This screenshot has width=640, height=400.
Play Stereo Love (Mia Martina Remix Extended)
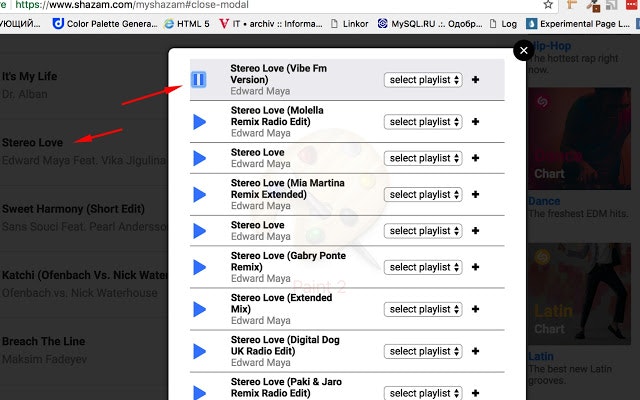pyautogui.click(x=199, y=194)
